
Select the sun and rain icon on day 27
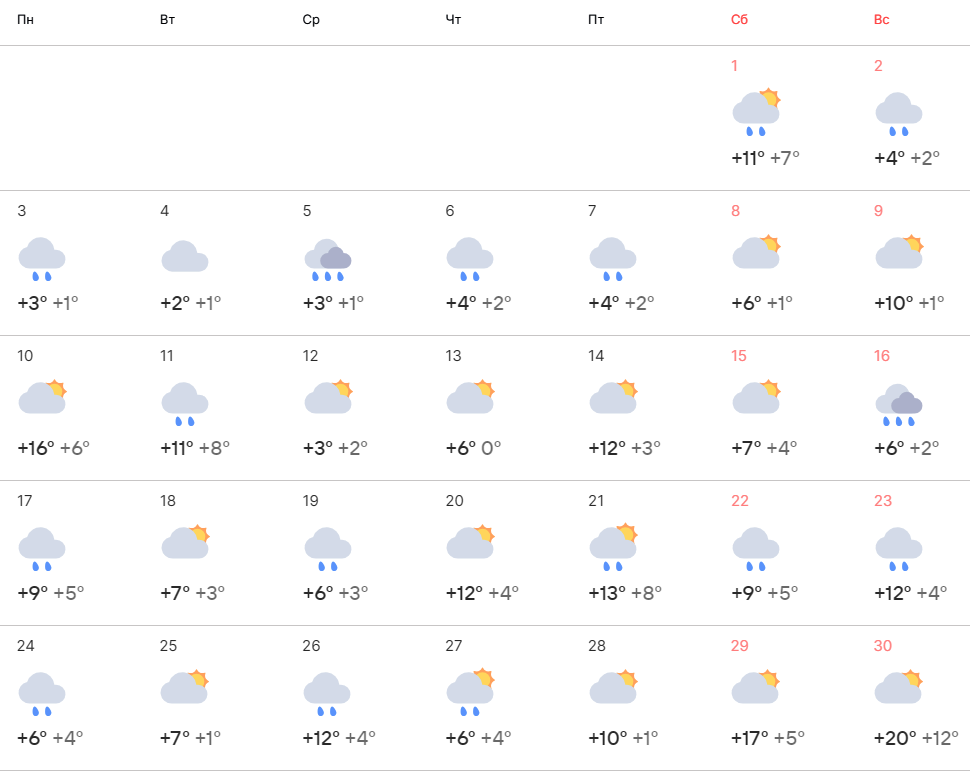[x=471, y=692]
